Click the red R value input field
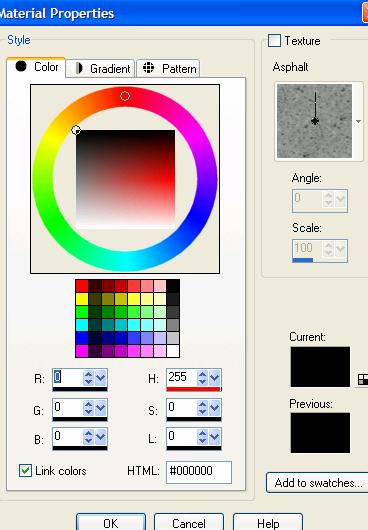 68,377
